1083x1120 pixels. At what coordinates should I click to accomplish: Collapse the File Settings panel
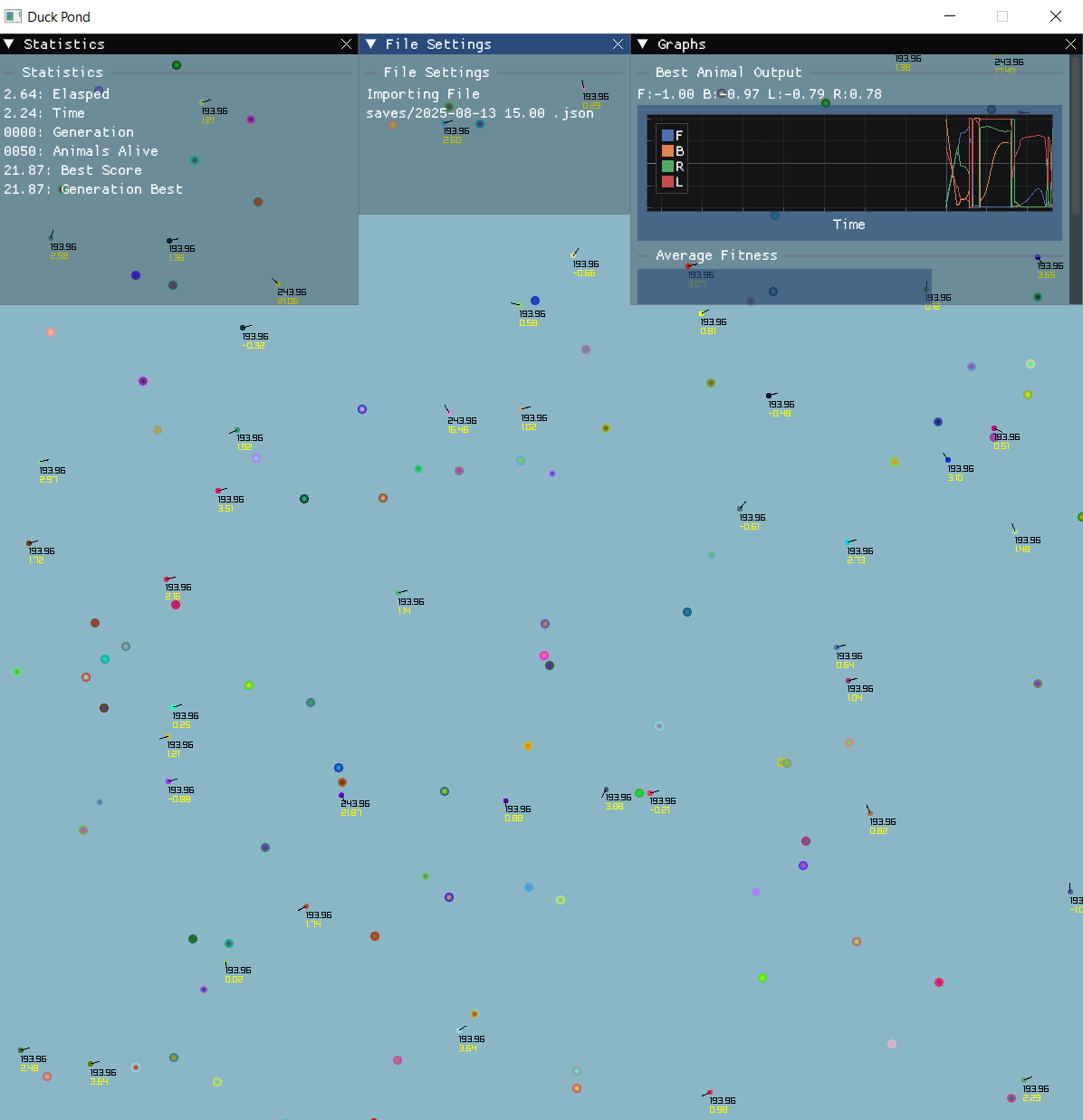(370, 43)
